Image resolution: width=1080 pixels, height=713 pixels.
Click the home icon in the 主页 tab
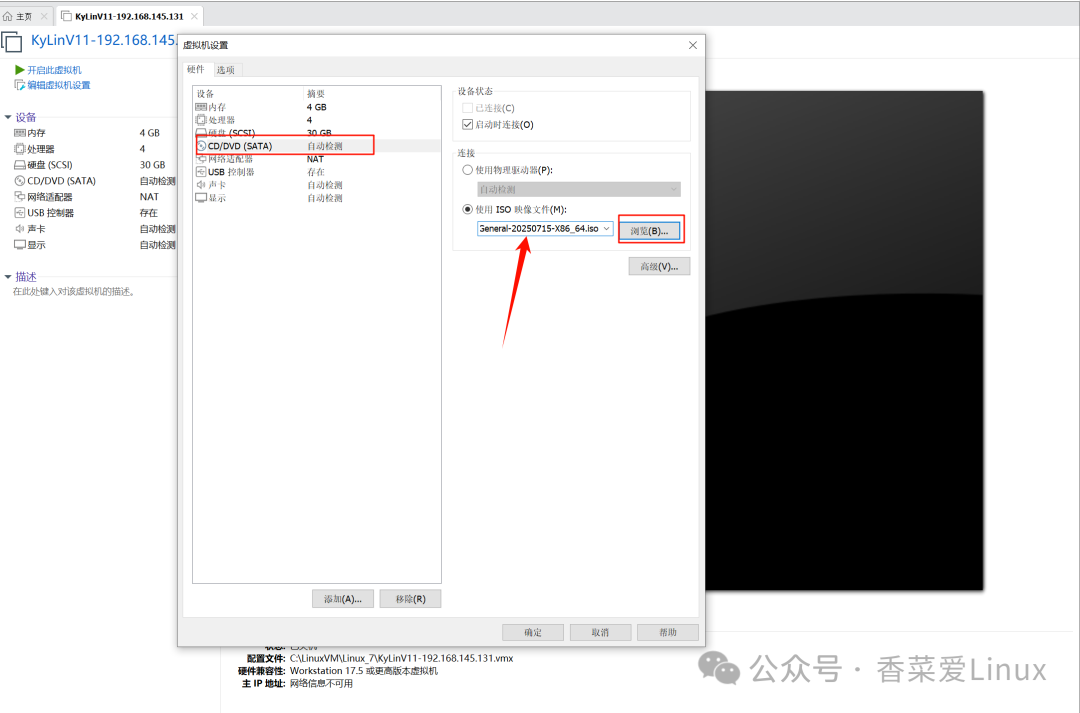click(x=8, y=16)
